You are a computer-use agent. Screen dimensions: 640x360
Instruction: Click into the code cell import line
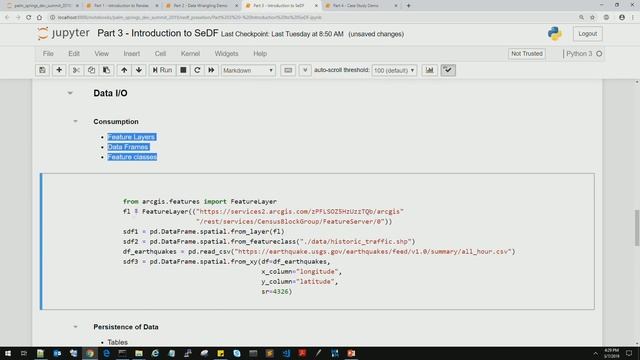coord(200,202)
